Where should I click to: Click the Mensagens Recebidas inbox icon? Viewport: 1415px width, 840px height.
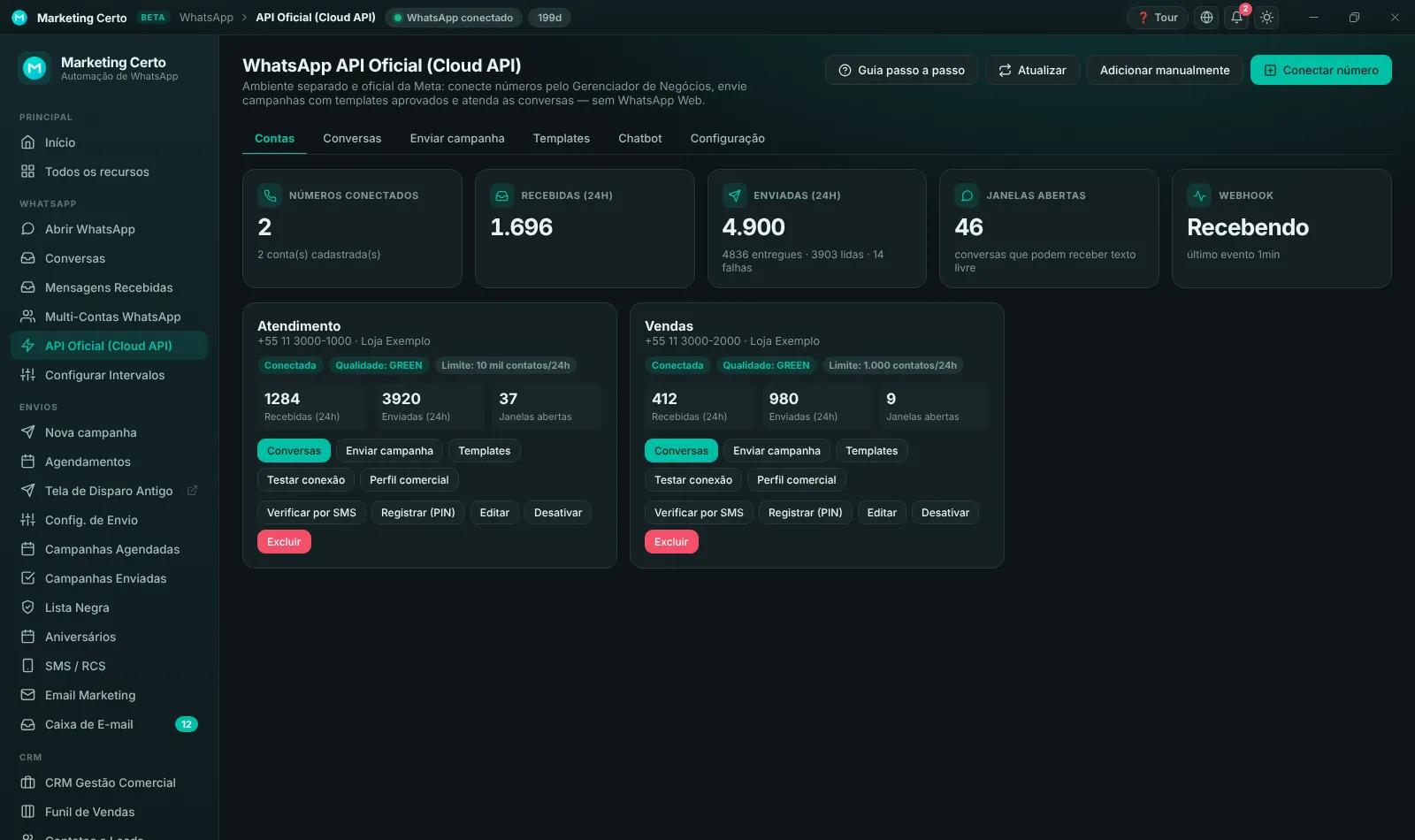[27, 287]
